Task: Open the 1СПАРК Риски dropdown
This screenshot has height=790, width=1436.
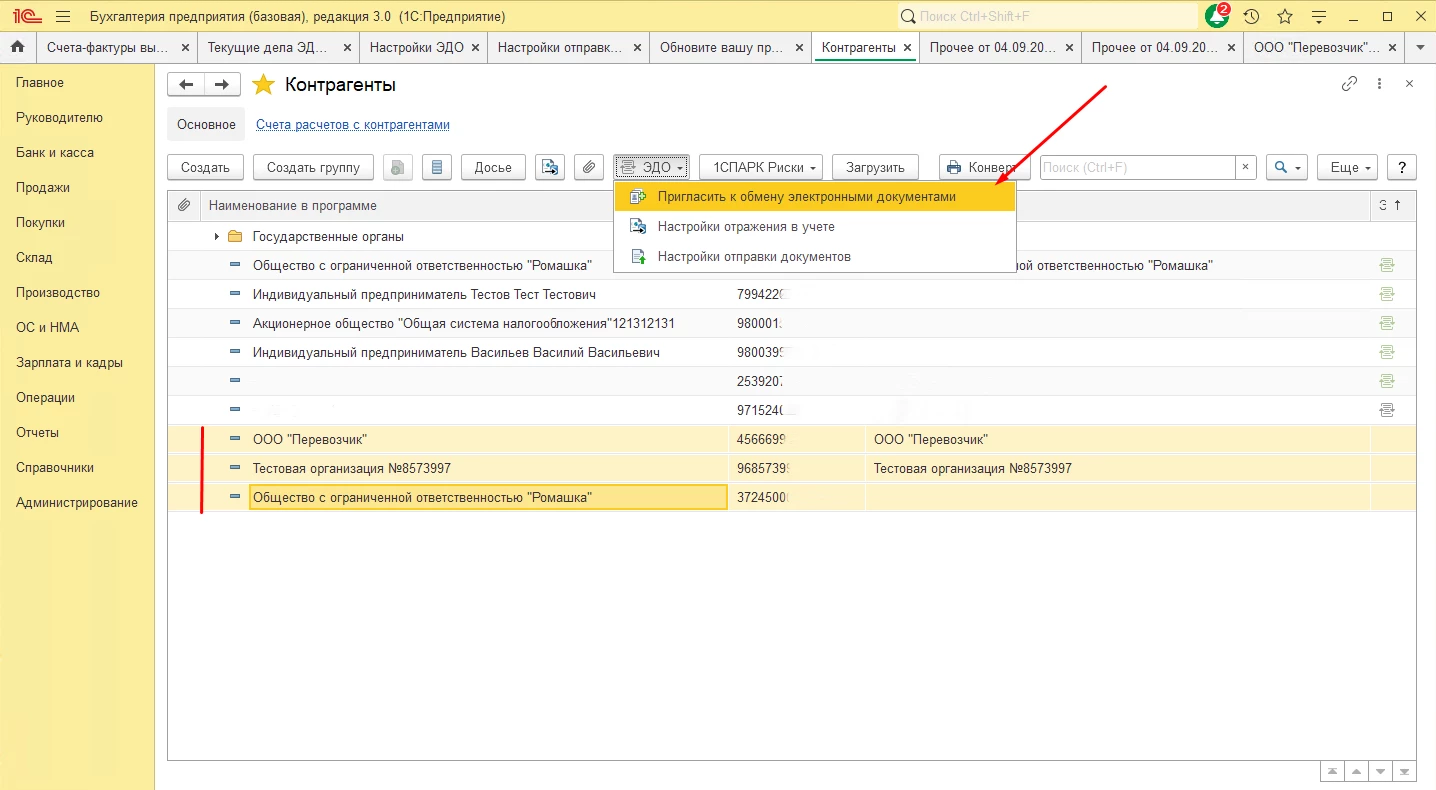Action: click(760, 168)
